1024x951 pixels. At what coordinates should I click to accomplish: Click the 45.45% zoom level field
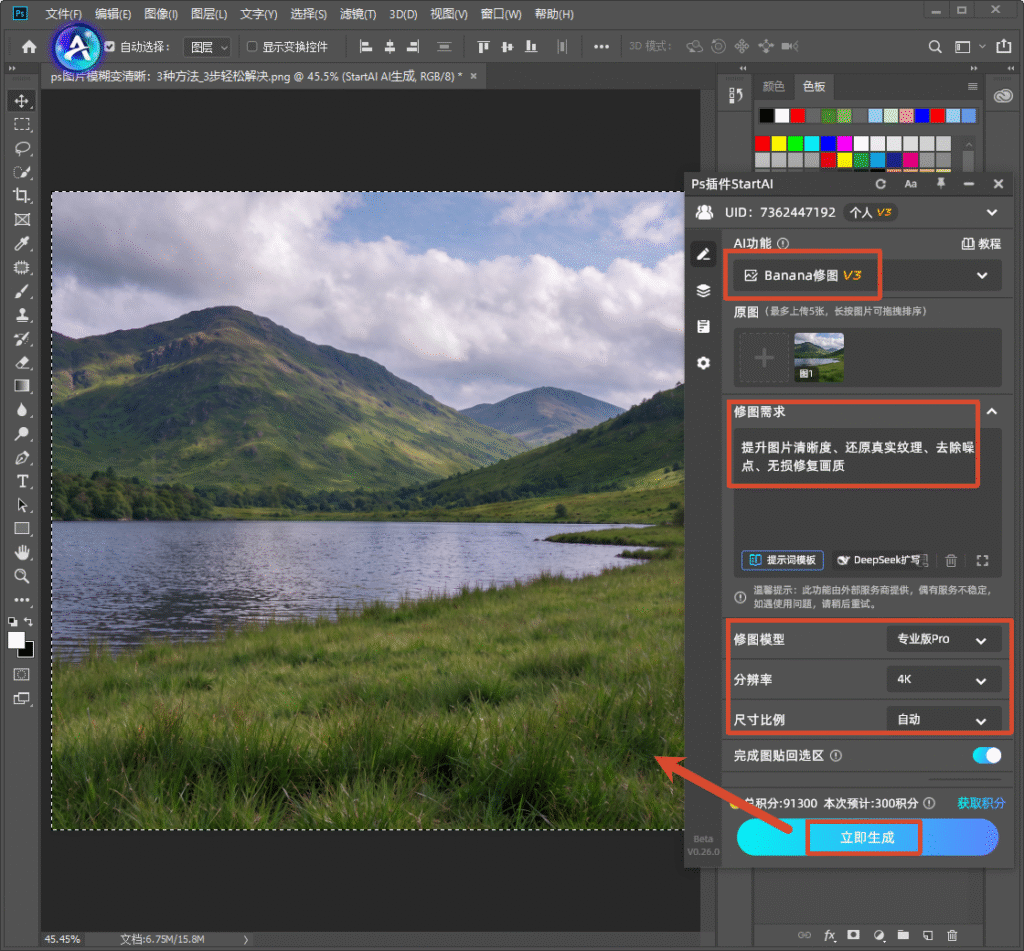point(63,939)
